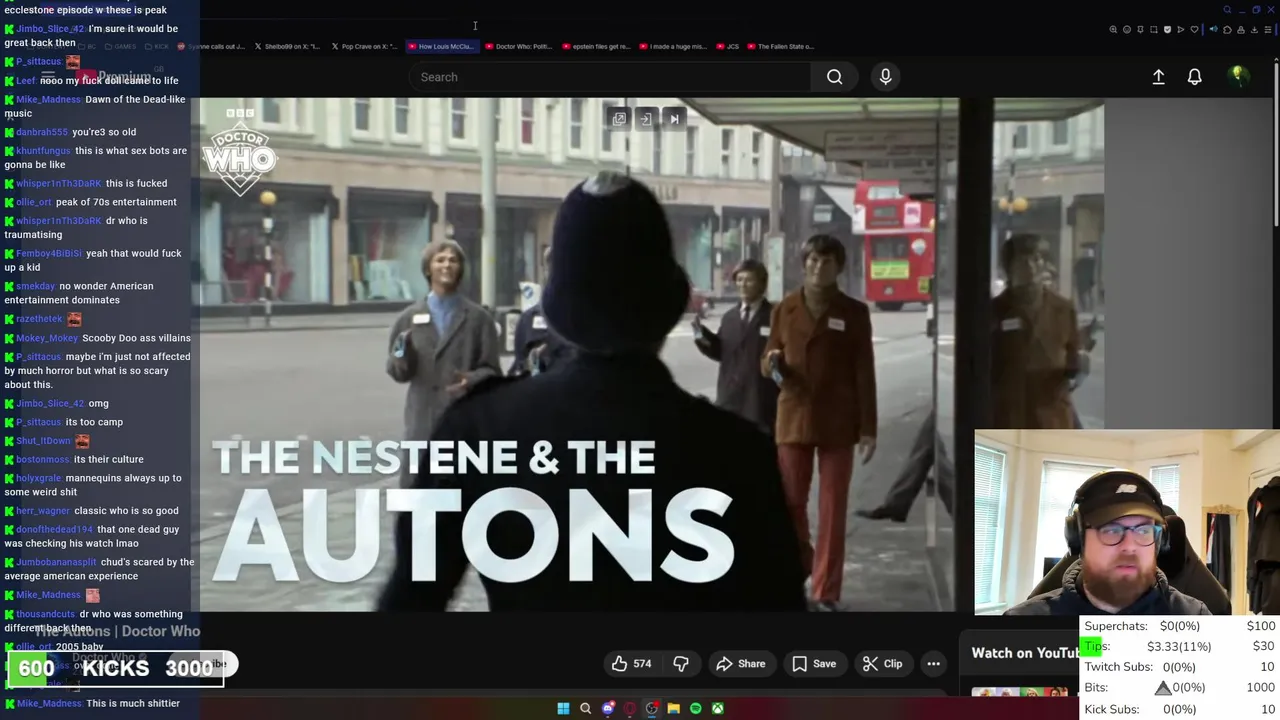The height and width of the screenshot is (720, 1280).
Task: Open 'Shelbo99 on X' bookmark
Action: coord(287,46)
